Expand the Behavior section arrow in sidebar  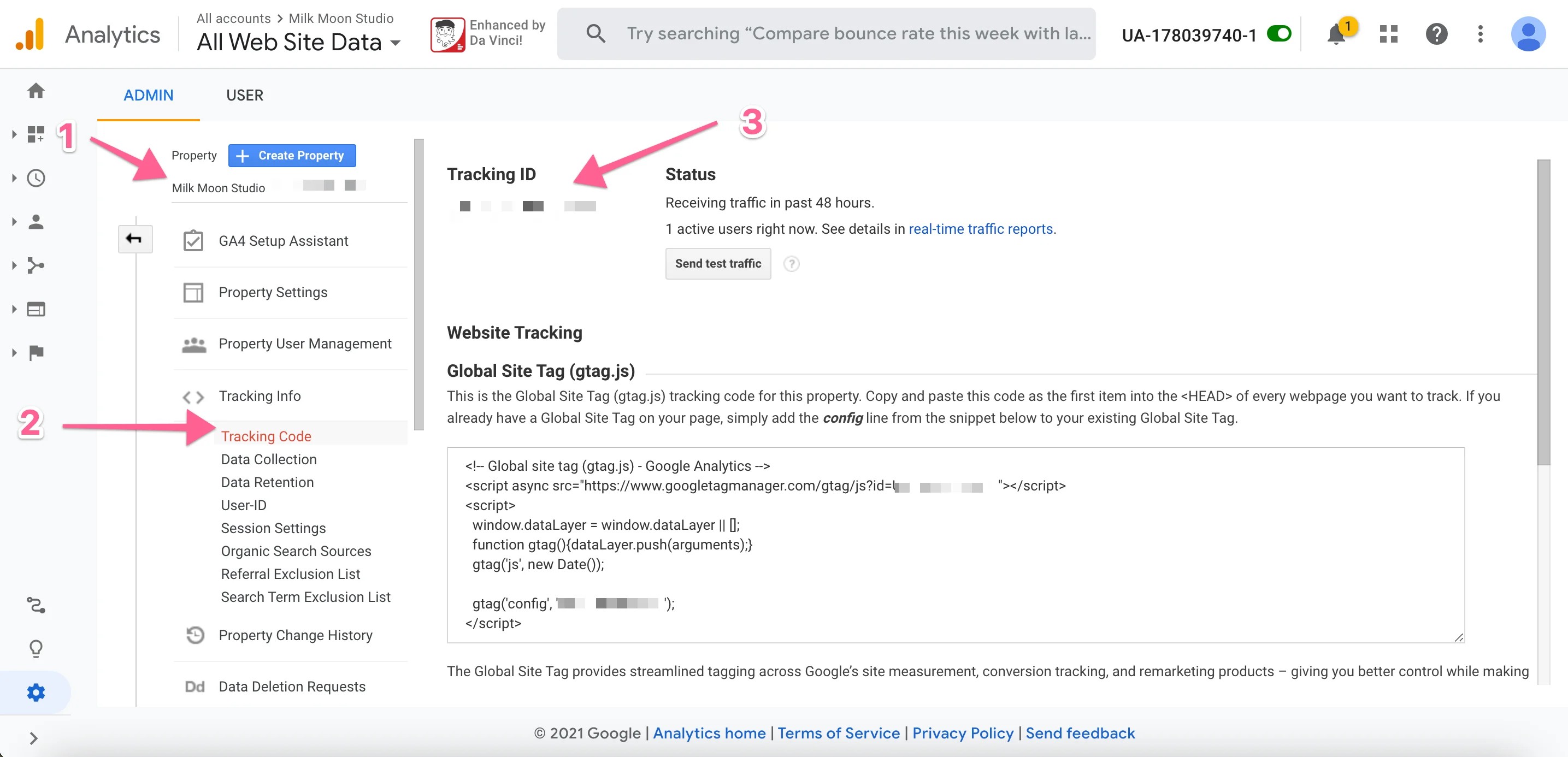point(14,309)
